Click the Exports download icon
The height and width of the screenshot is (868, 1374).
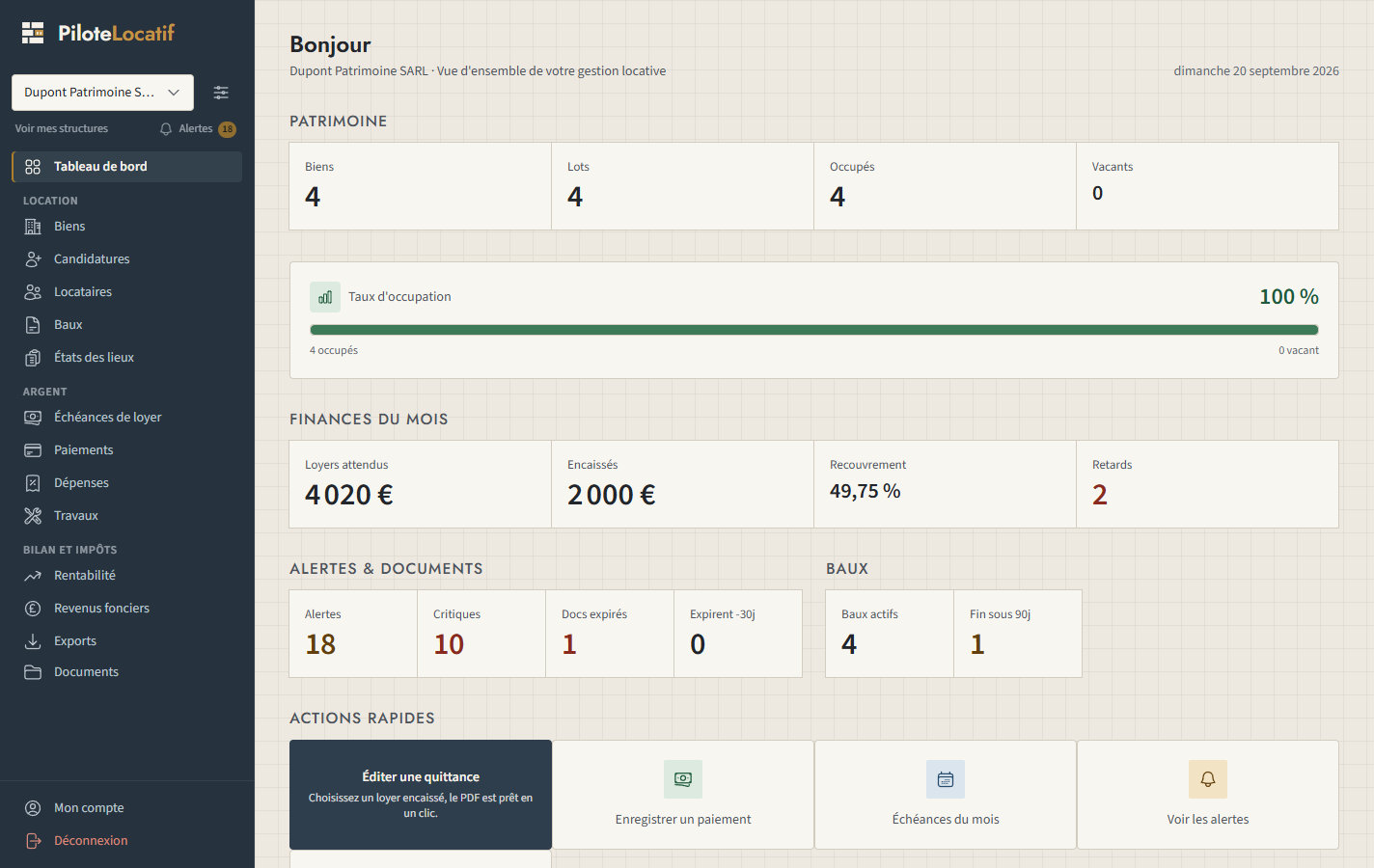[x=33, y=641]
